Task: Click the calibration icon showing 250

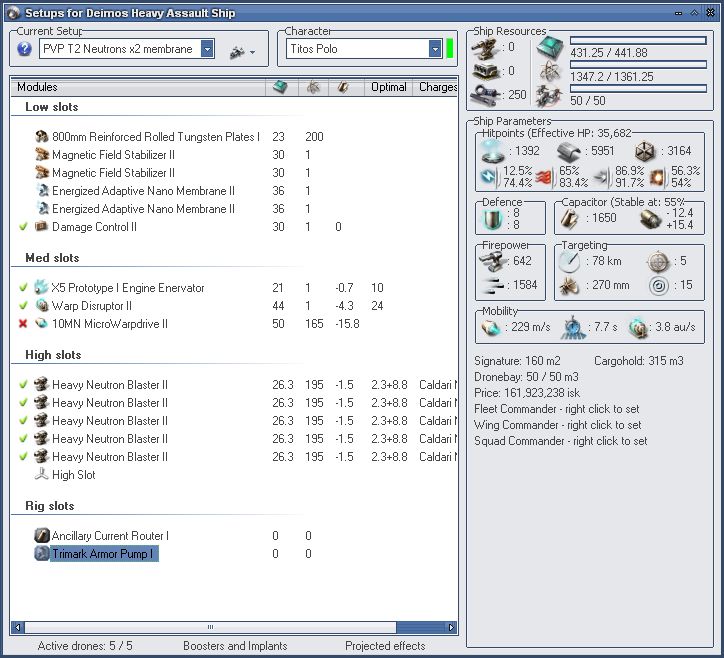Action: click(x=486, y=95)
